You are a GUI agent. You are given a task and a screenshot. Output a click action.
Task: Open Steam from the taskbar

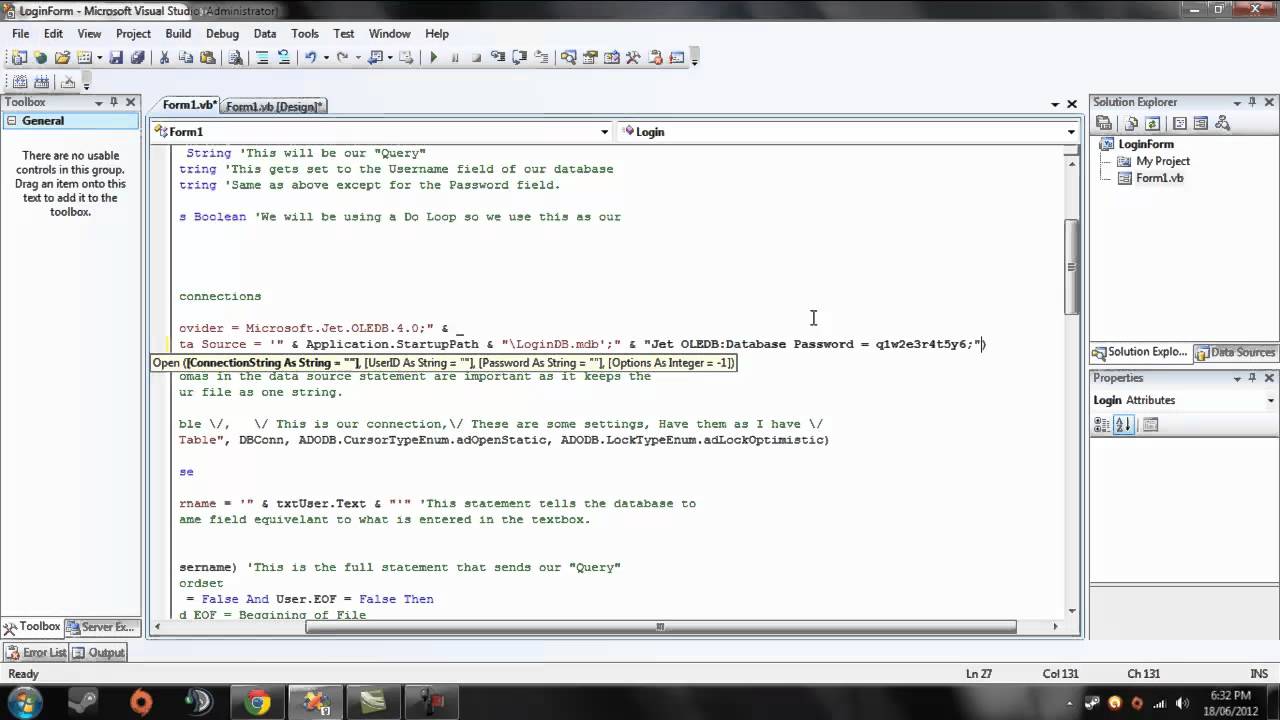click(84, 703)
